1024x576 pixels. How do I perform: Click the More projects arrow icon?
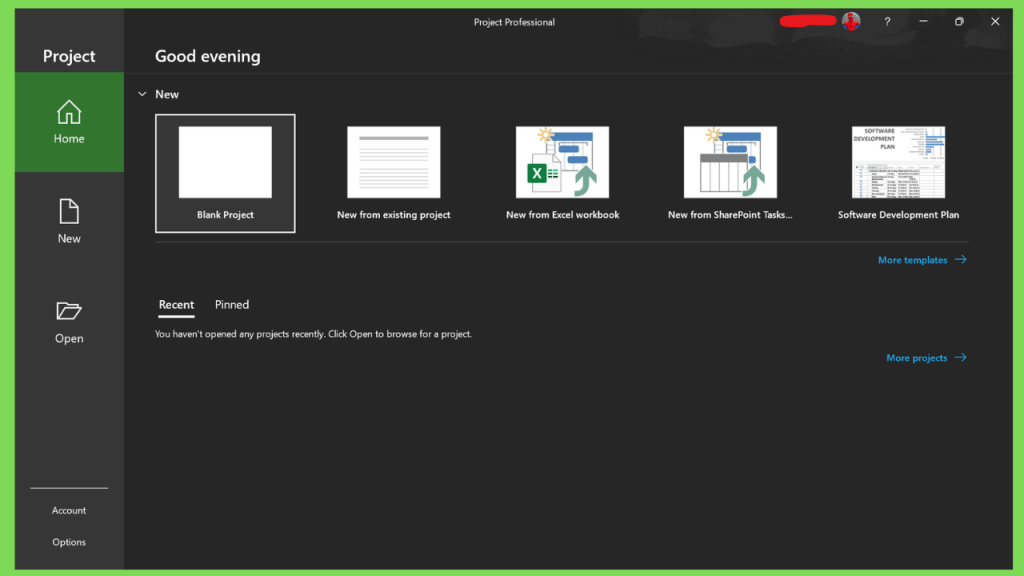coord(961,358)
